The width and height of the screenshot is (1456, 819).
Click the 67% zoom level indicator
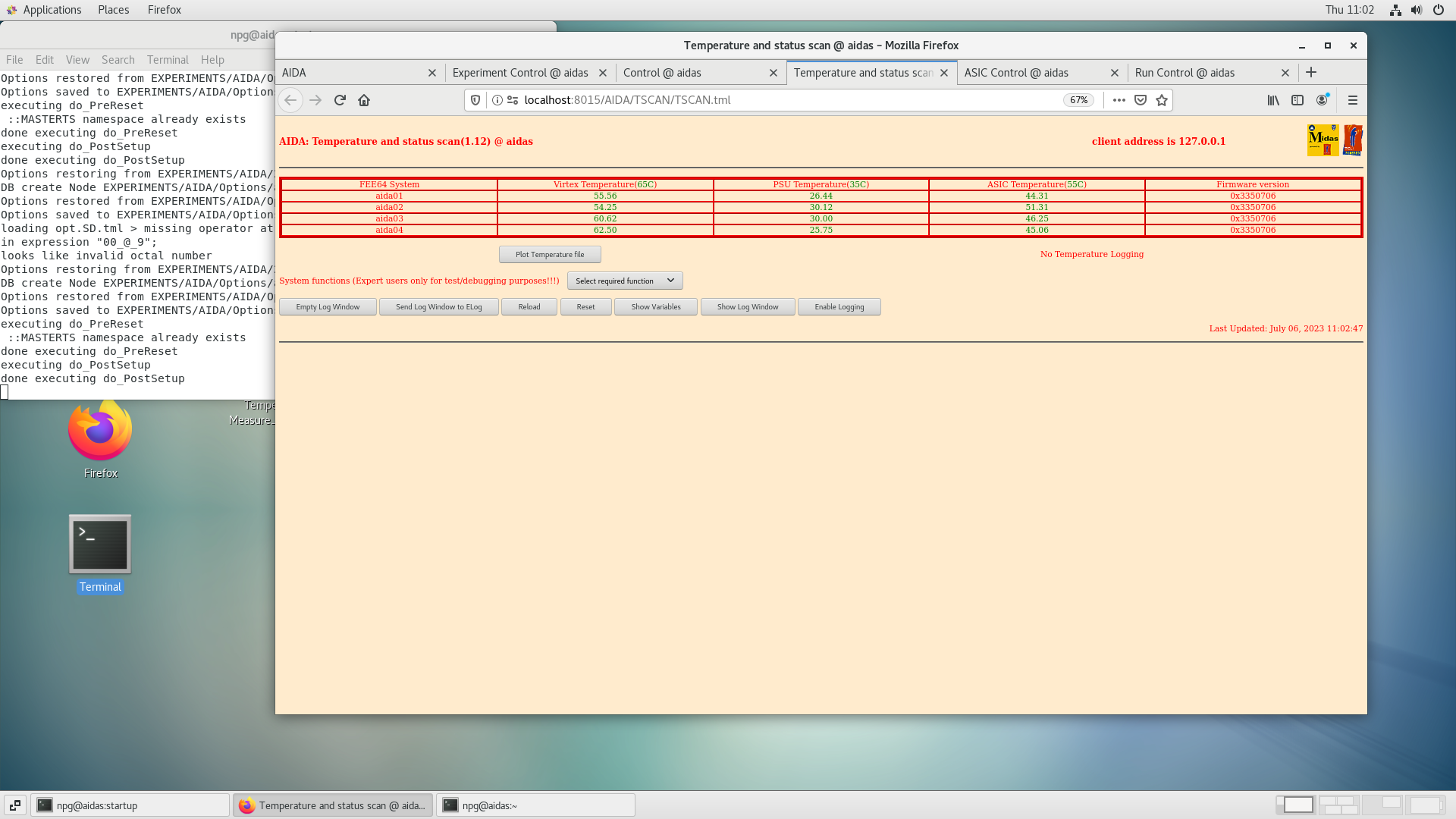1078,100
